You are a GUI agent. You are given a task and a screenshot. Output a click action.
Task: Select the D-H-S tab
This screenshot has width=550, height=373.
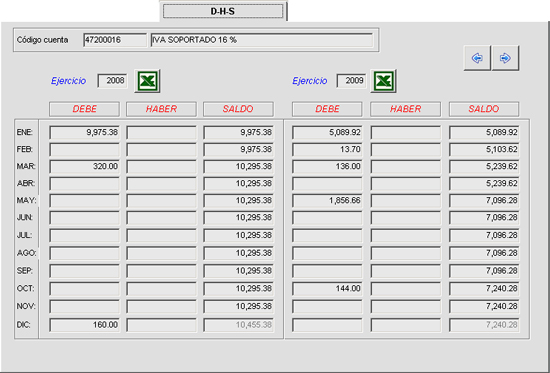[223, 11]
